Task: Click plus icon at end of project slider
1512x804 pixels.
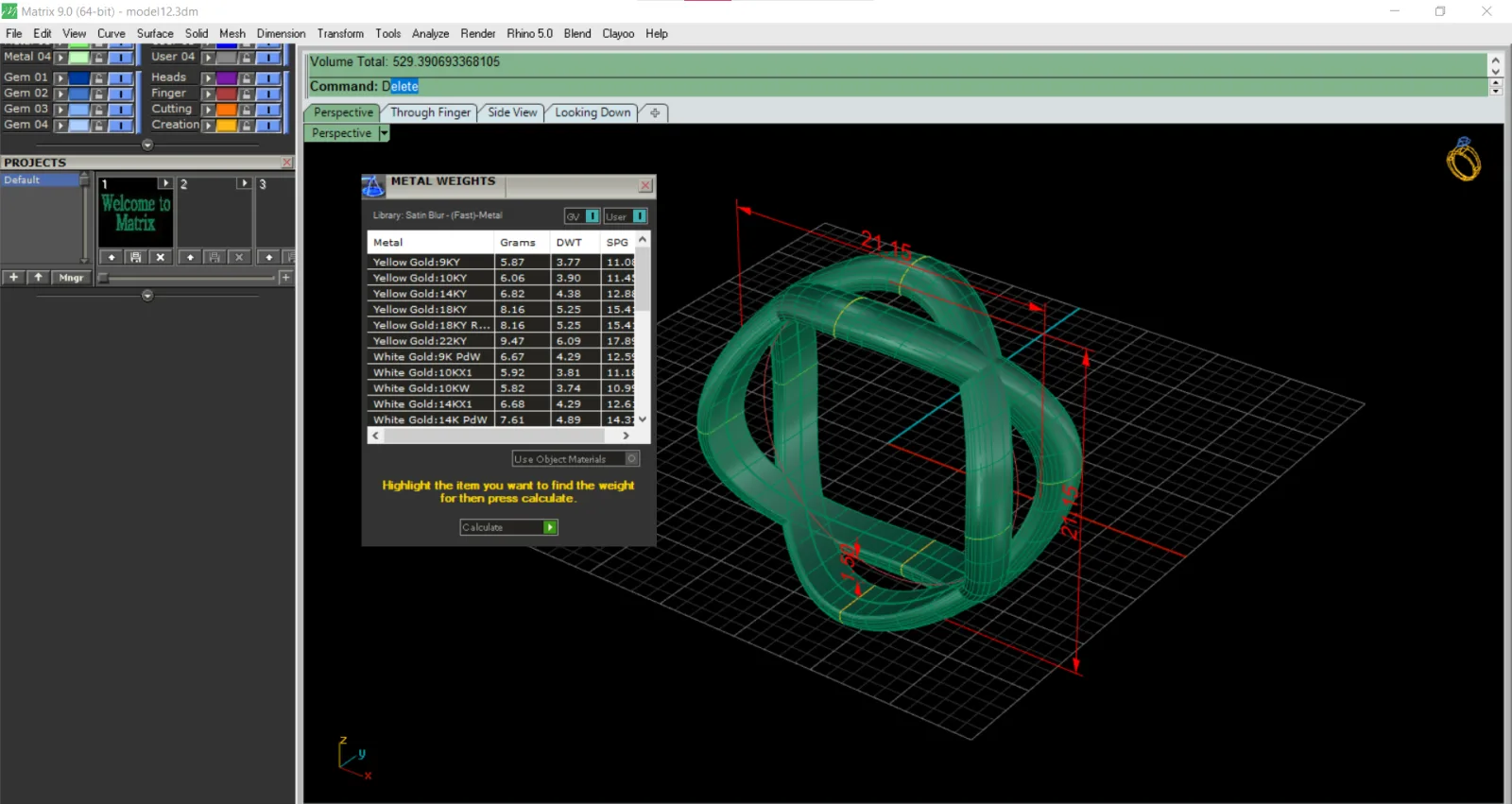Action: pyautogui.click(x=285, y=278)
